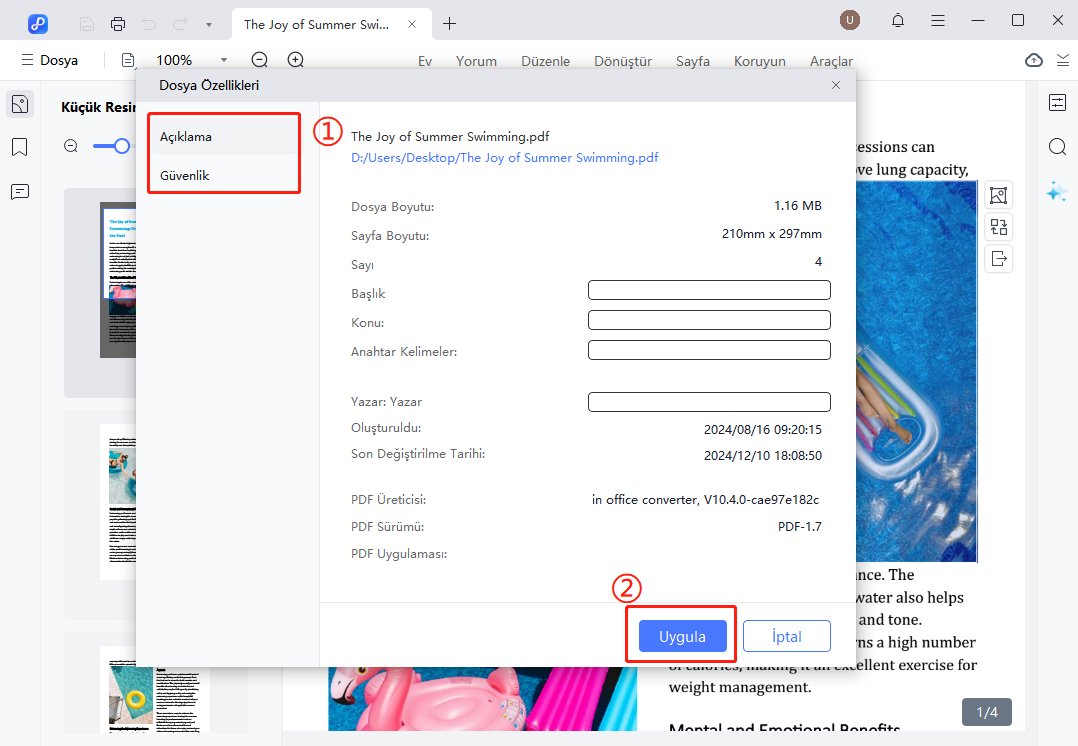Click the Uygula button
This screenshot has width=1078, height=746.
(x=683, y=637)
